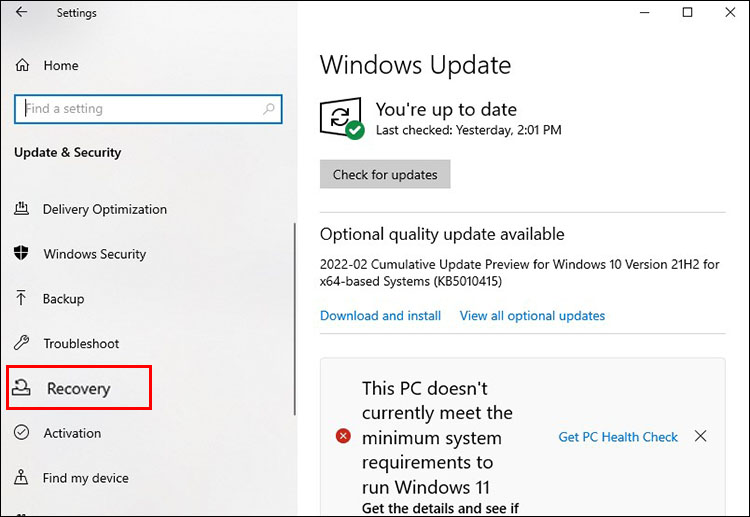Open the Recovery settings page
The width and height of the screenshot is (750, 517).
click(x=78, y=388)
